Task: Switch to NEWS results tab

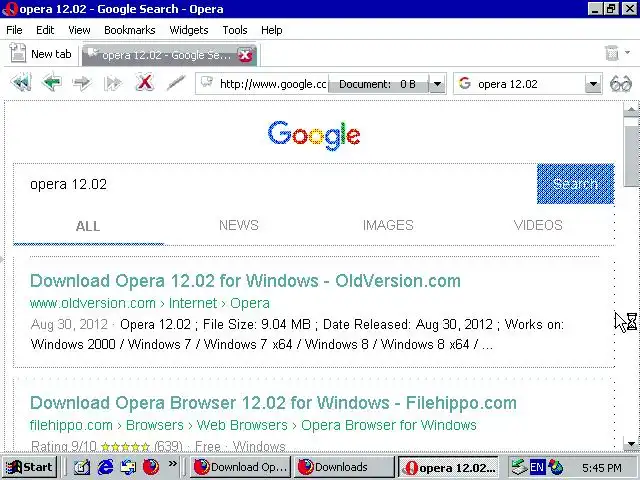Action: (x=239, y=225)
